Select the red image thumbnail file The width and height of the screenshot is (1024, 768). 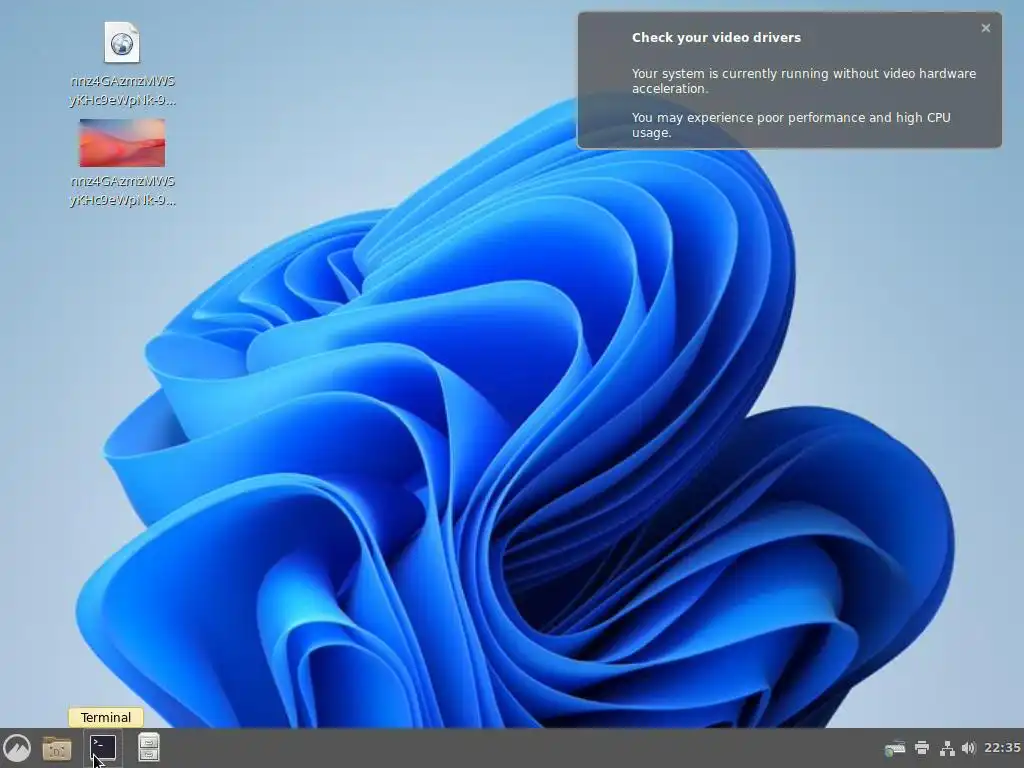[x=122, y=142]
